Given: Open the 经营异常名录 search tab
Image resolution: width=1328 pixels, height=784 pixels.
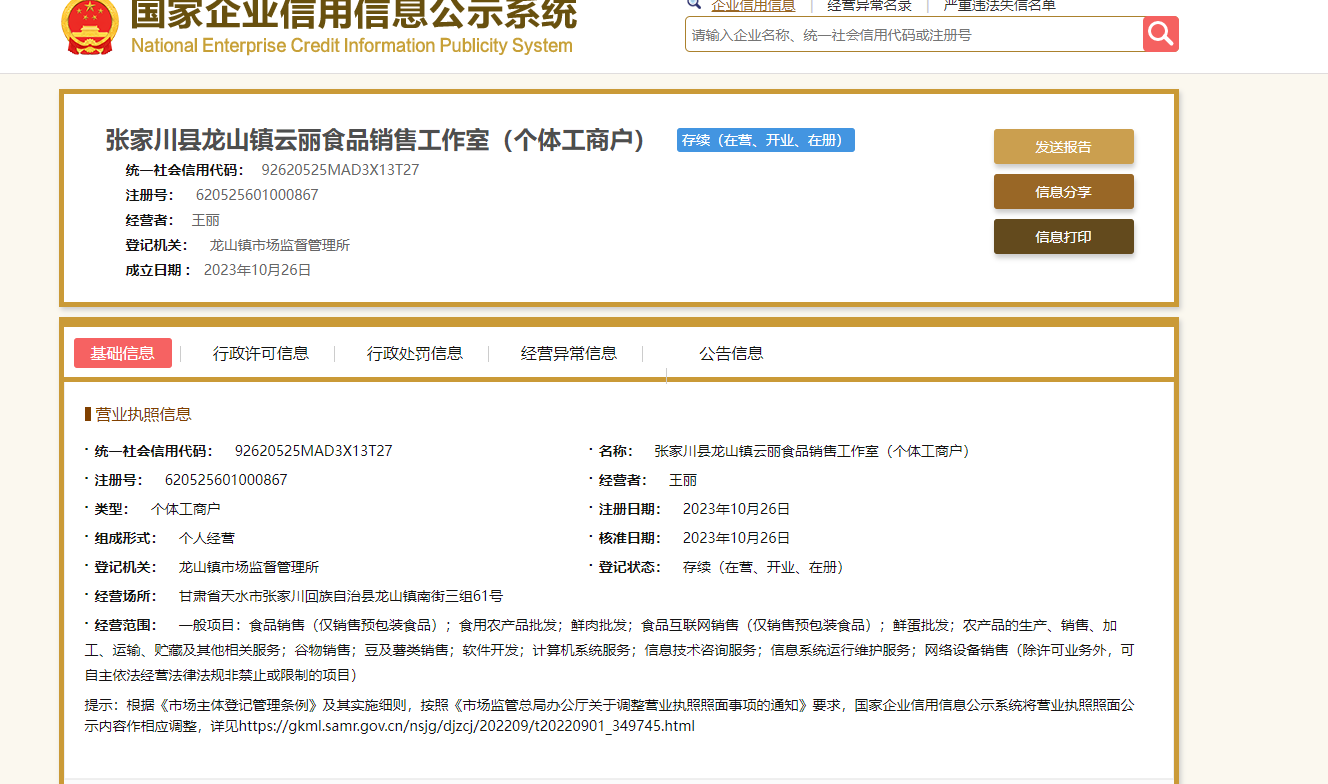Looking at the screenshot, I should pyautogui.click(x=869, y=6).
